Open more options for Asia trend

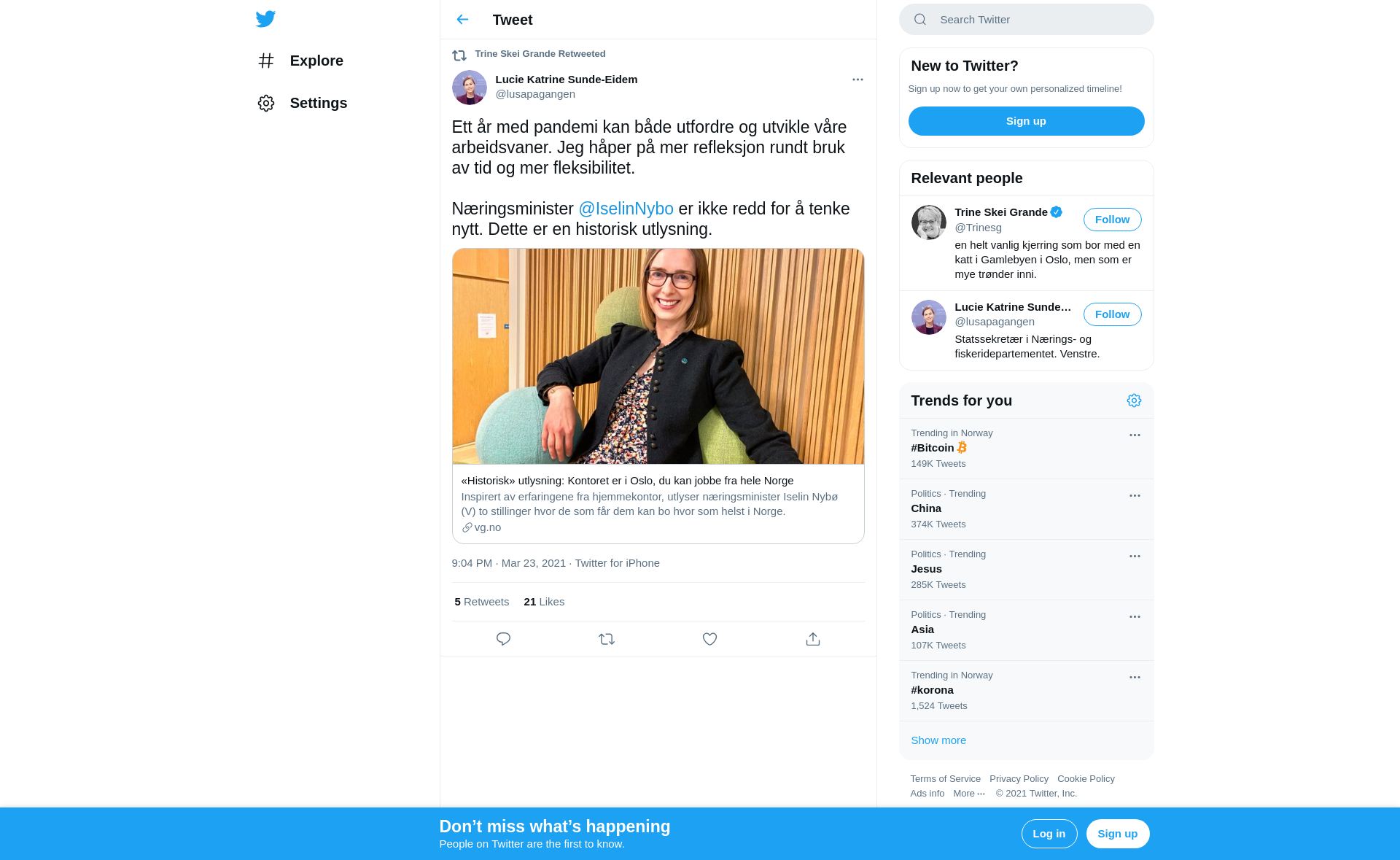1135,616
